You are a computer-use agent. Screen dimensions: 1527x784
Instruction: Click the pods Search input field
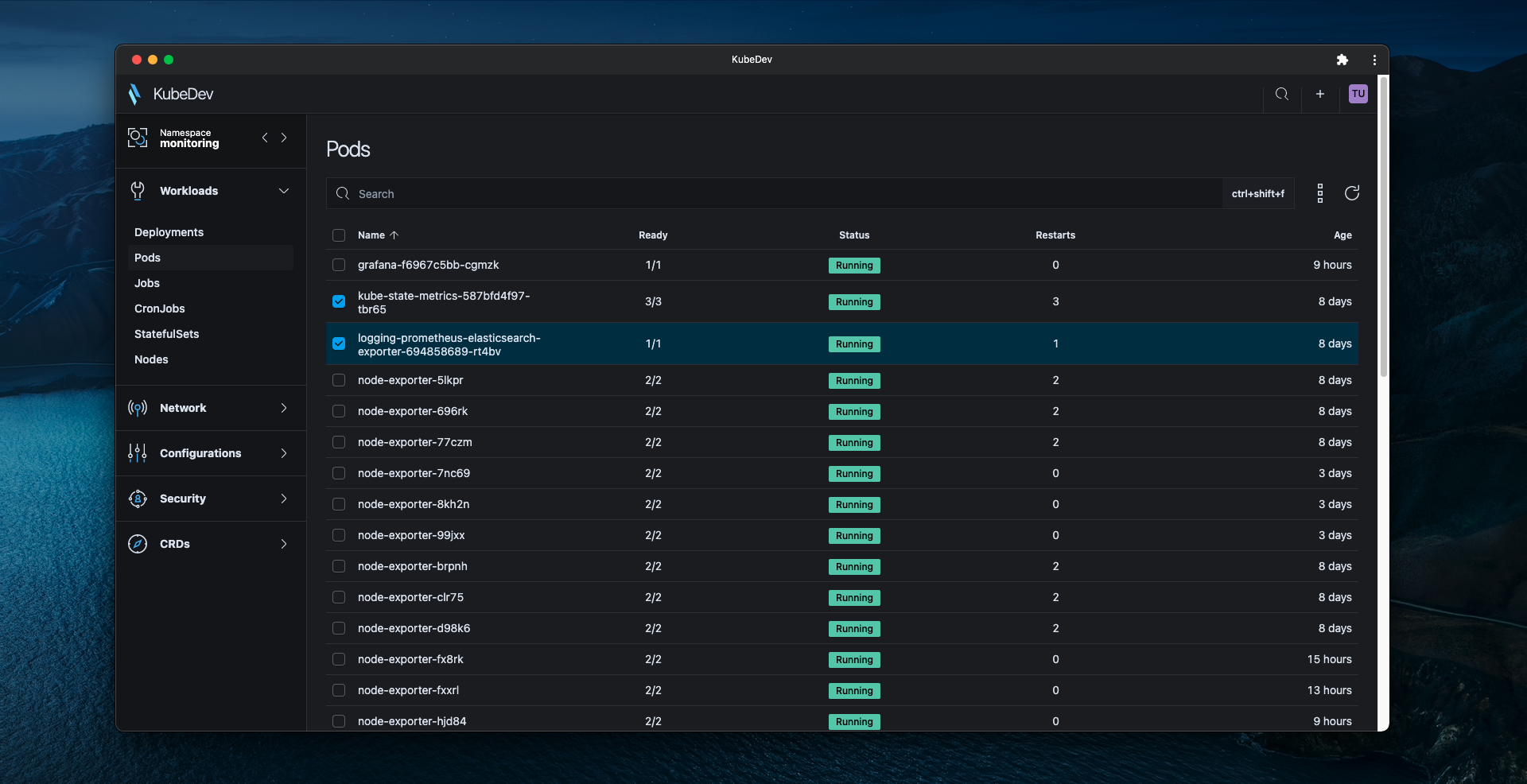(x=774, y=193)
